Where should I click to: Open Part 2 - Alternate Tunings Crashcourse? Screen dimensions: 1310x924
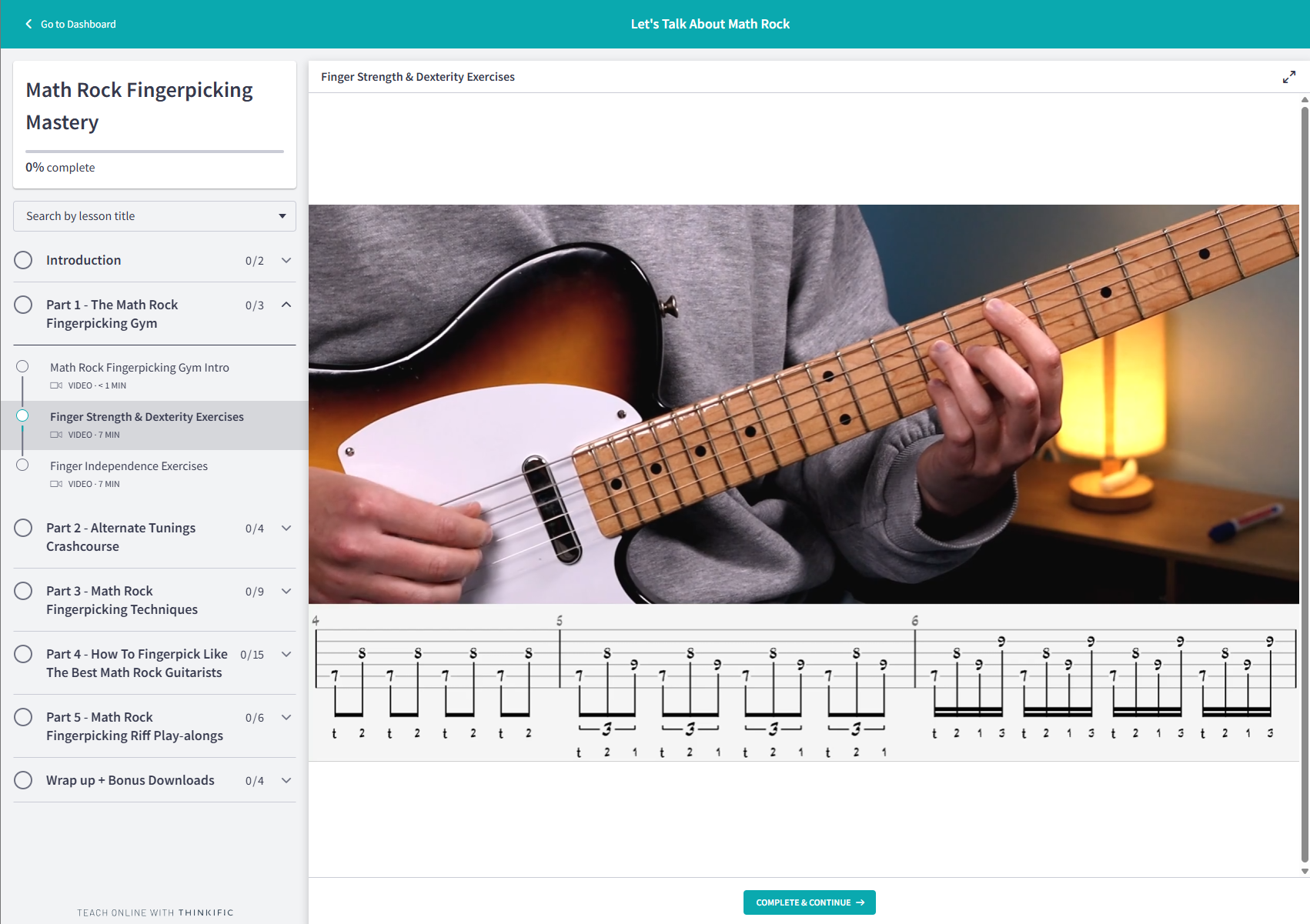tap(121, 537)
